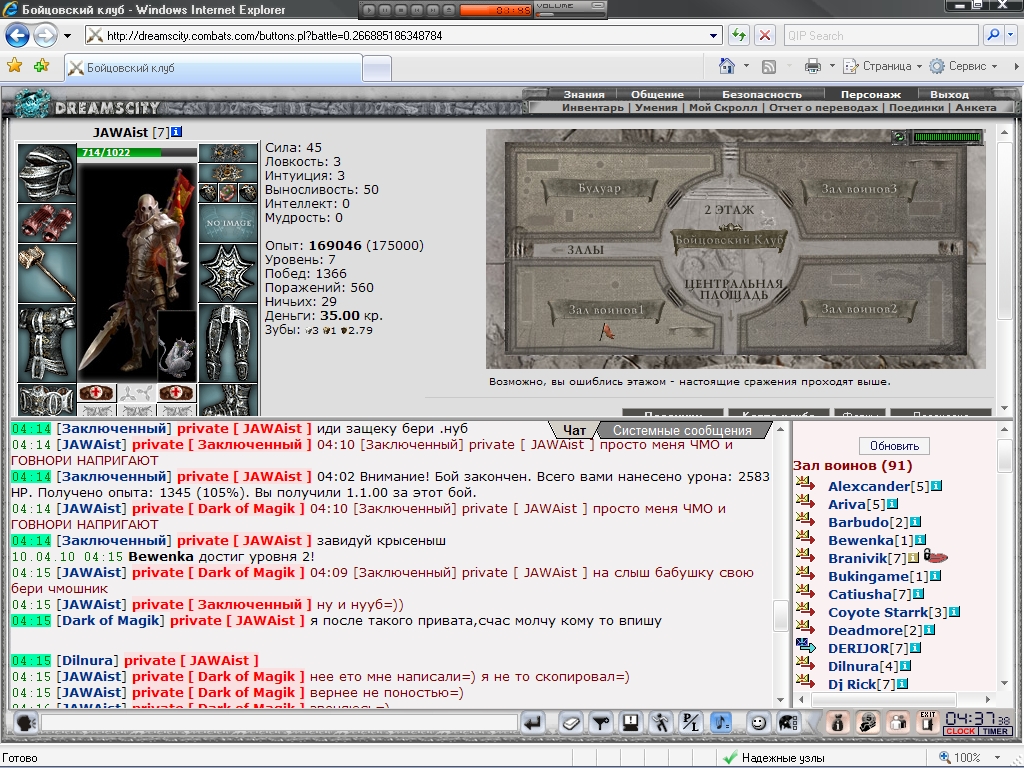Focus the chat message input field
Screen dimensions: 1024x768
click(x=278, y=723)
